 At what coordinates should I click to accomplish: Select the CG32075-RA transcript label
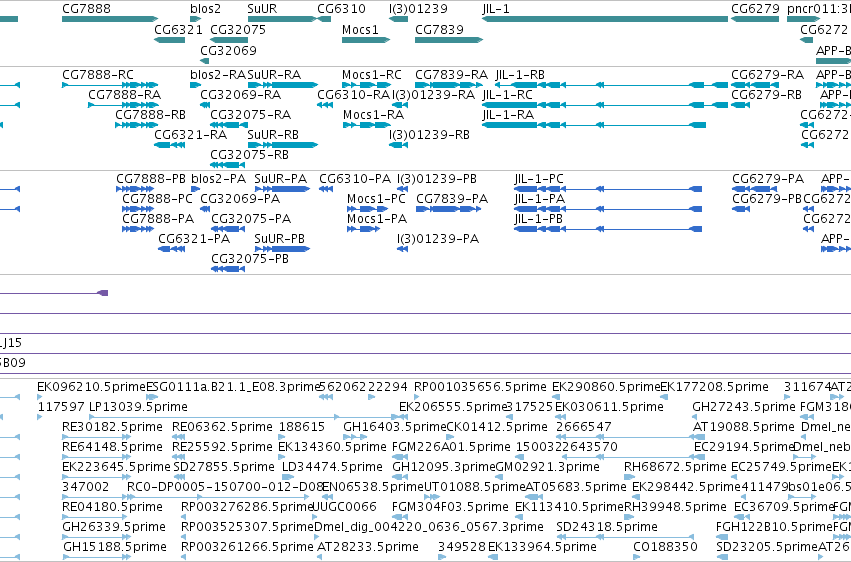[251, 114]
